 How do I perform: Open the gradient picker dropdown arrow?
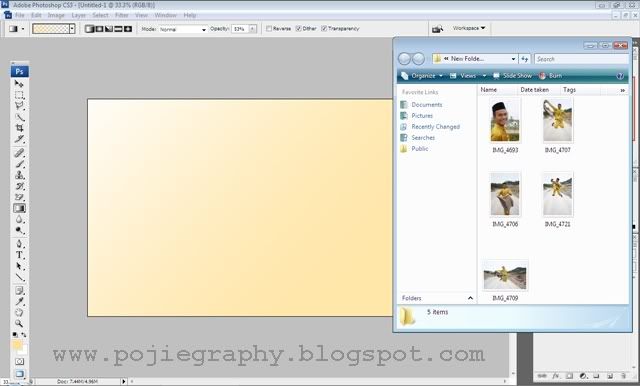click(72, 29)
